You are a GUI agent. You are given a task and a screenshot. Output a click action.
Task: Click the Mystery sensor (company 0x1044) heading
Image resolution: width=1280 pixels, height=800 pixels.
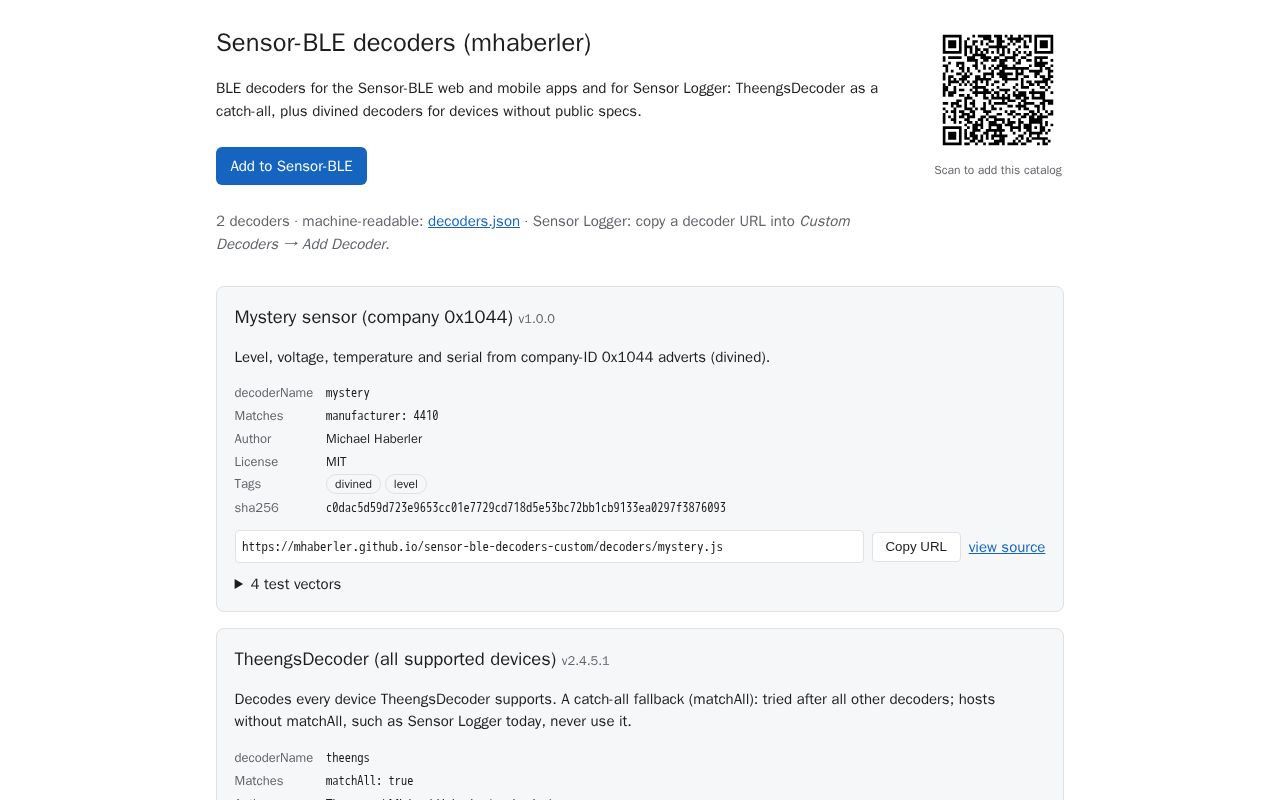(x=374, y=317)
